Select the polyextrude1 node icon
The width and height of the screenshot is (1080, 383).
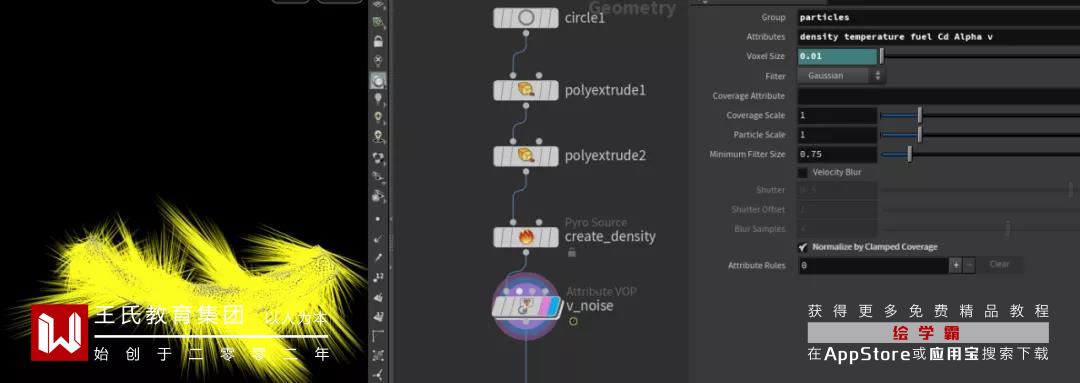click(x=526, y=90)
